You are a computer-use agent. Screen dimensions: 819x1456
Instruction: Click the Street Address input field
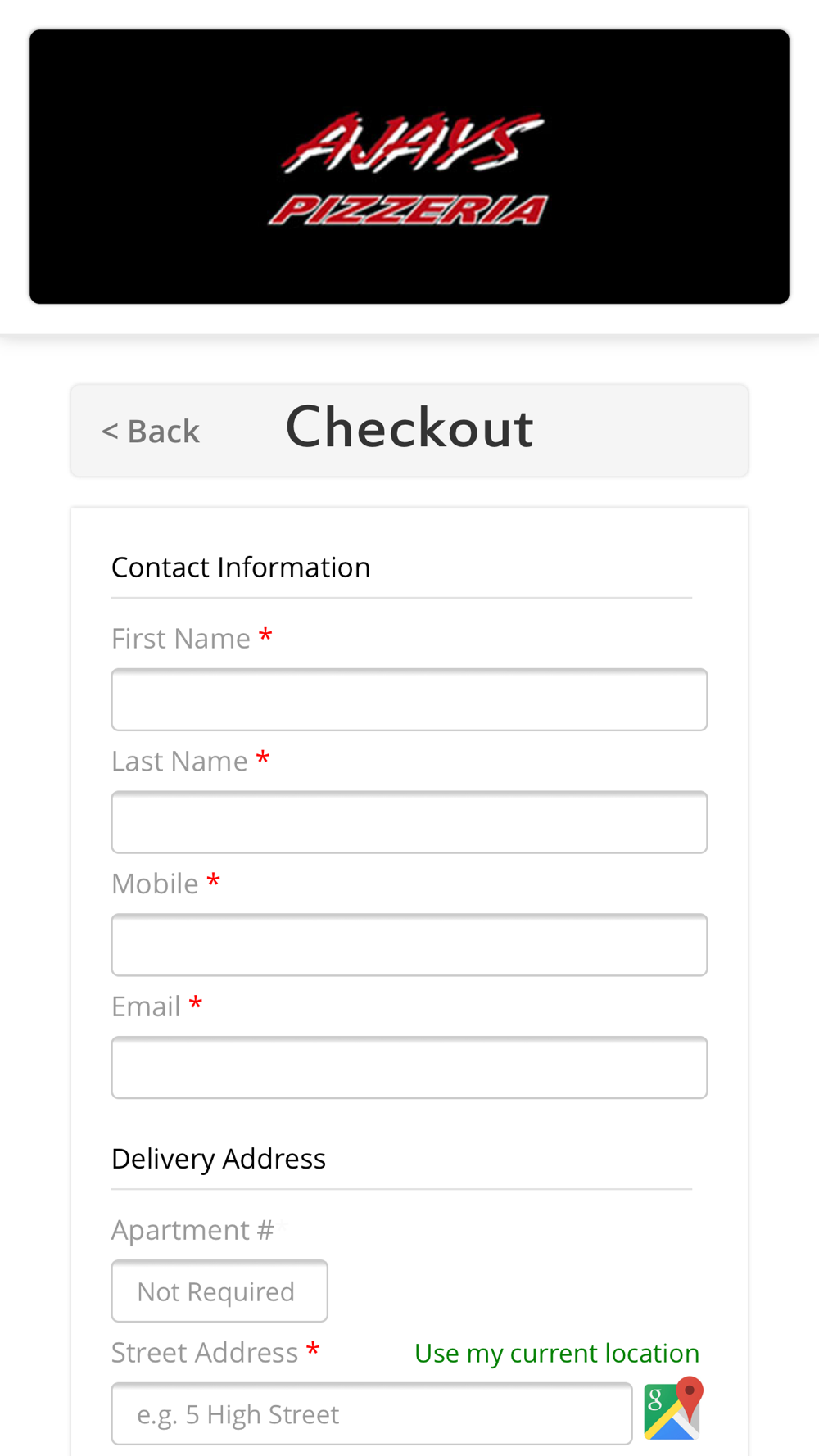372,1414
